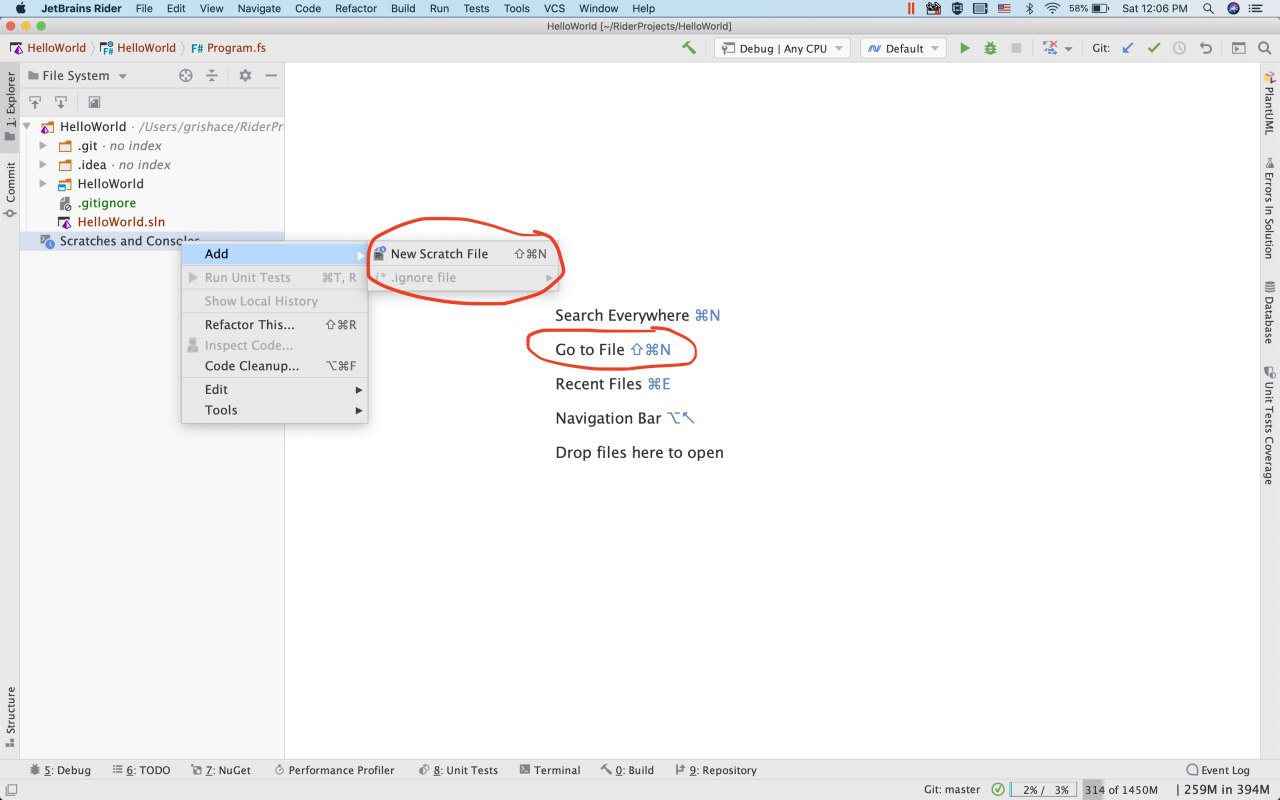The image size is (1280, 800).
Task: Open the 8: Unit Tests tool window
Action: click(458, 770)
